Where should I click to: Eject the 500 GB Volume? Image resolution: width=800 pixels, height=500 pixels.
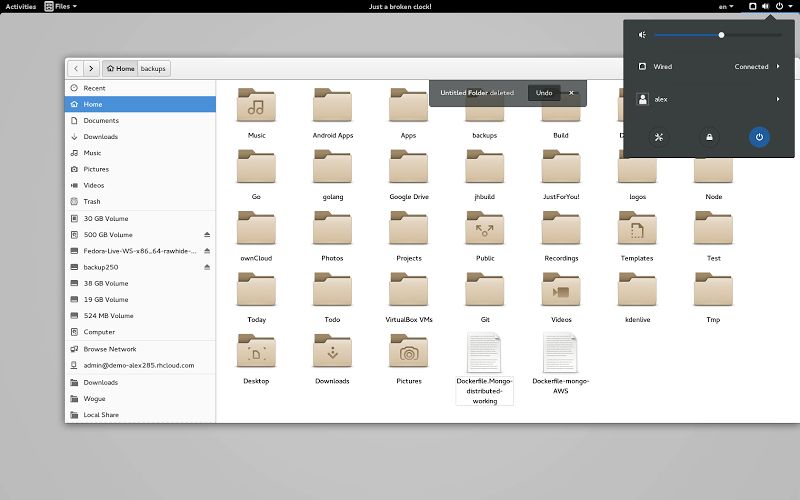[x=207, y=235]
